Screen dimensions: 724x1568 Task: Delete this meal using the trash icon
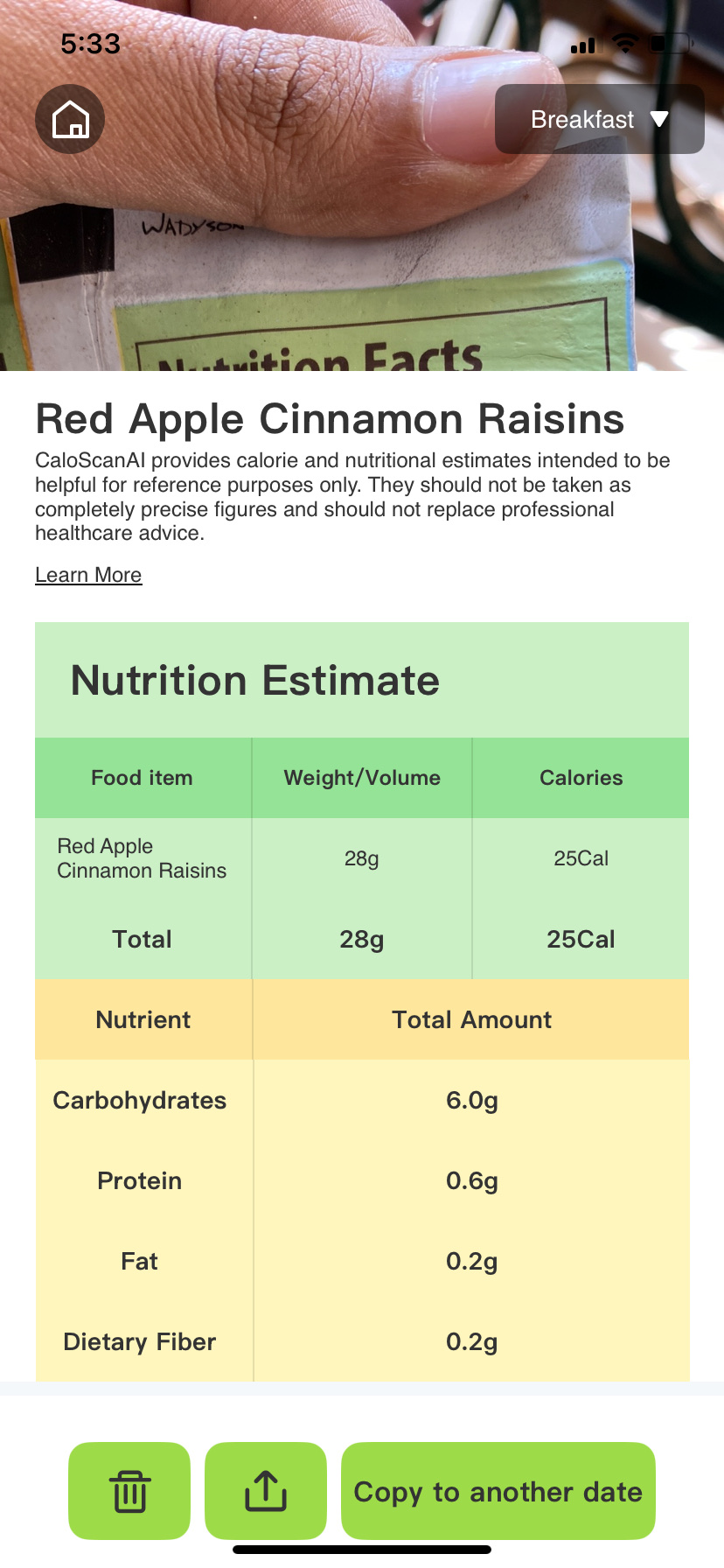129,1490
